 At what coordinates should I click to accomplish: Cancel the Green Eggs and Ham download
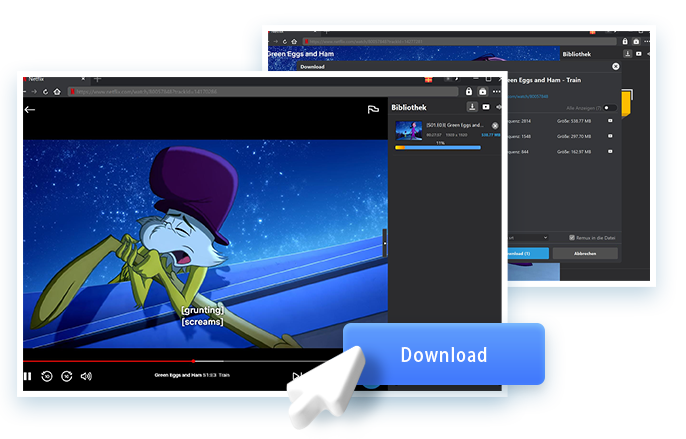coord(495,126)
